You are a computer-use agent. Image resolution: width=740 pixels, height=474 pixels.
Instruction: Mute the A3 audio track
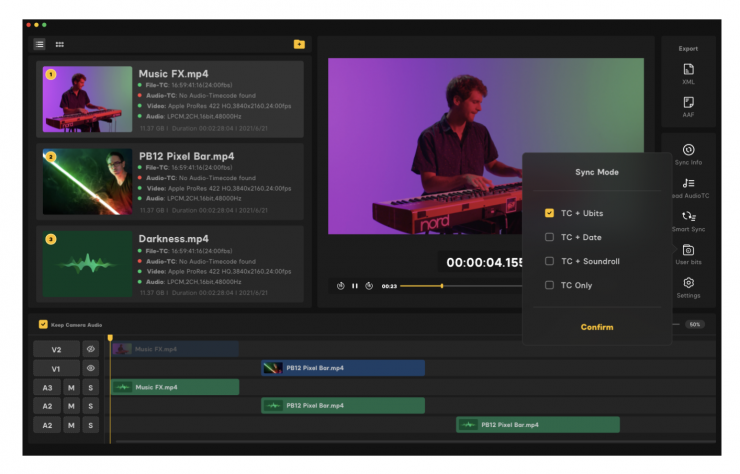71,387
